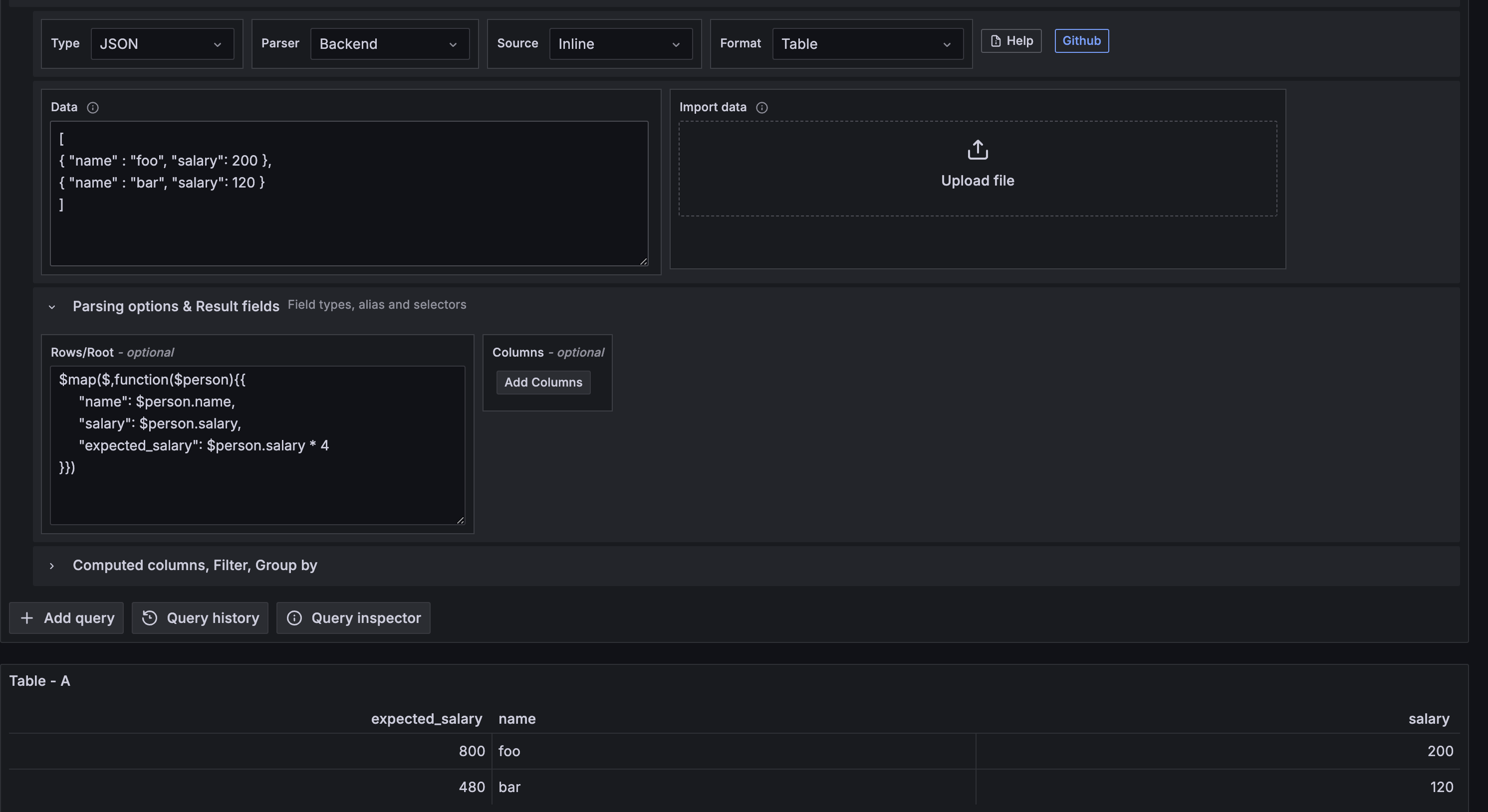The width and height of the screenshot is (1488, 812).
Task: Open the Type JSON dropdown
Action: (162, 44)
